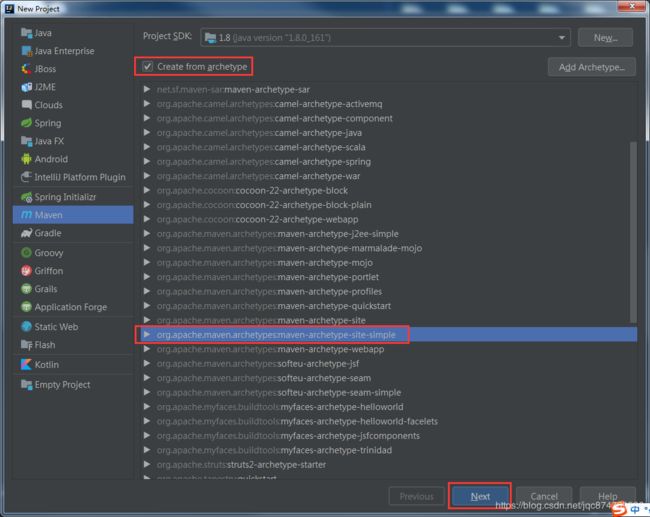The height and width of the screenshot is (517, 650).
Task: Select Spring Initializr project type
Action: (73, 197)
